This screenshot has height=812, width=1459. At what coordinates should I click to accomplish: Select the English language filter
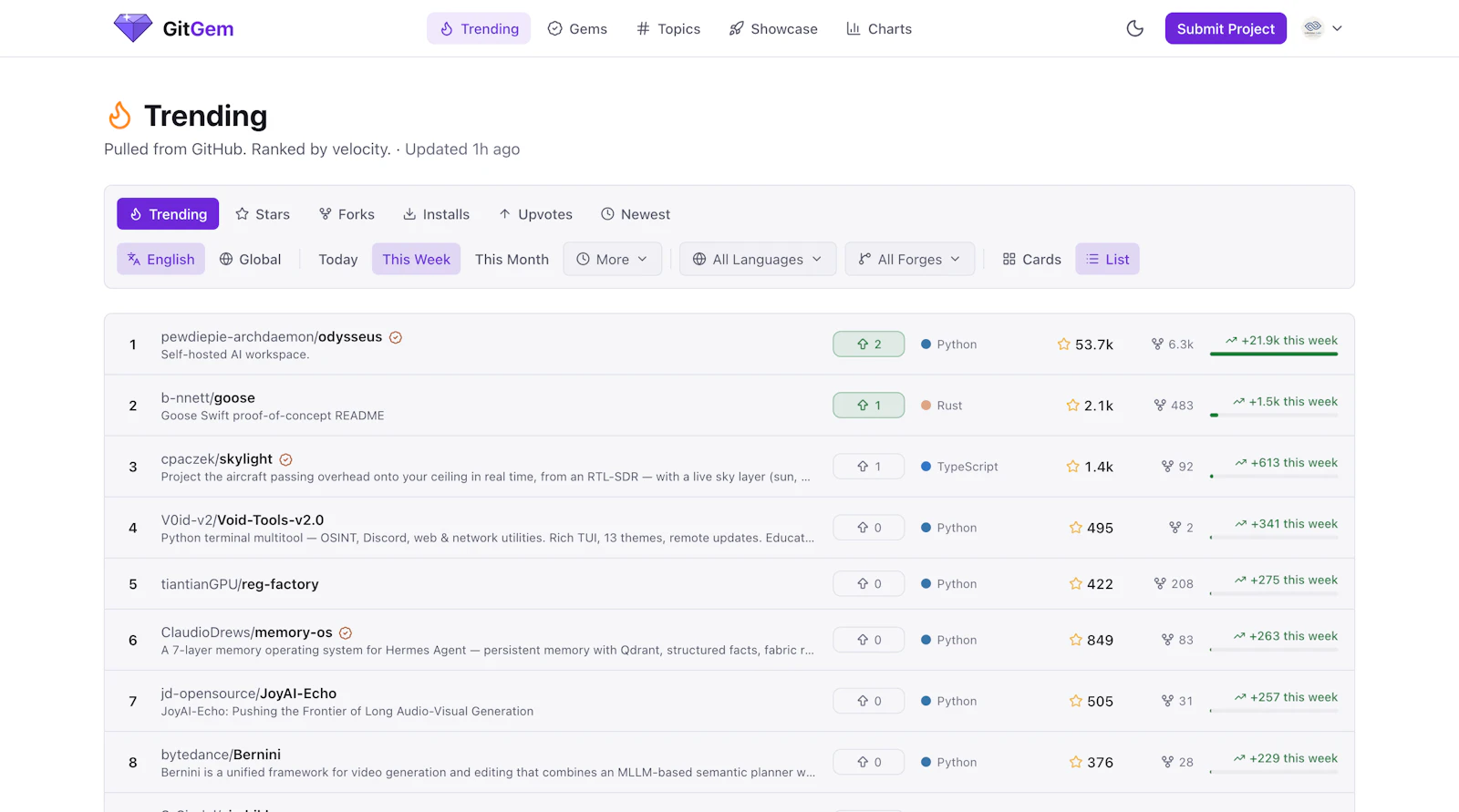point(160,259)
